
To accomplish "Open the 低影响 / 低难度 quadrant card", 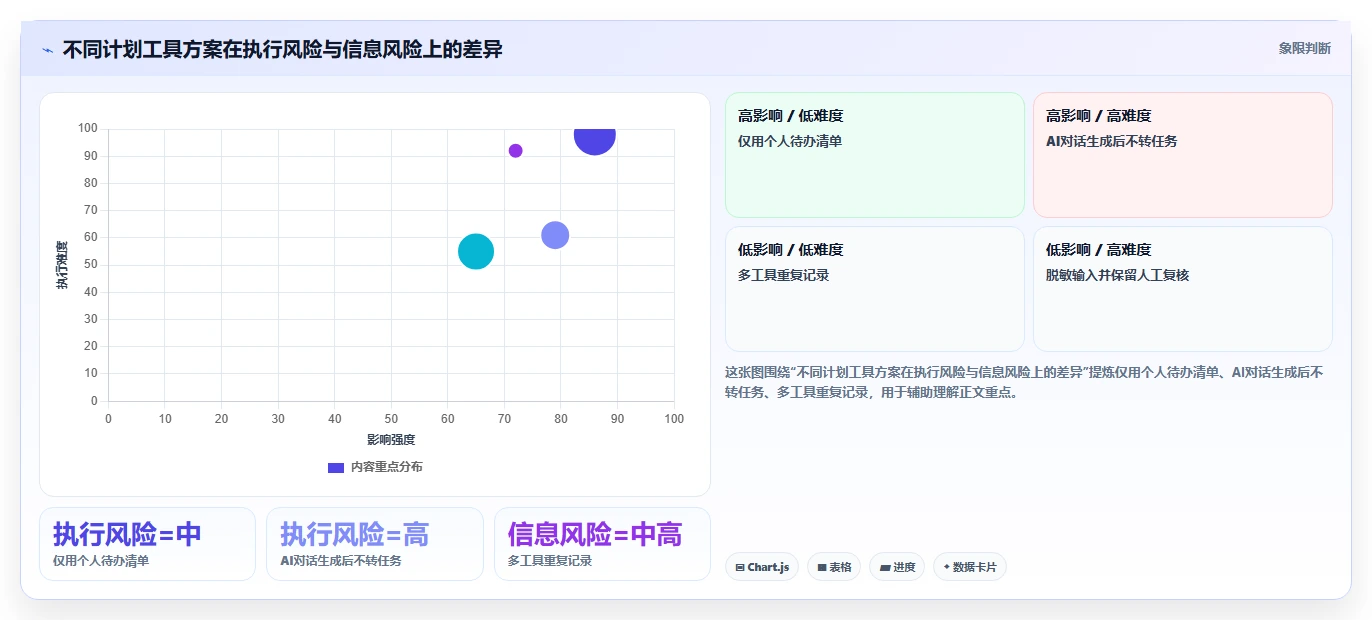I will 875,289.
